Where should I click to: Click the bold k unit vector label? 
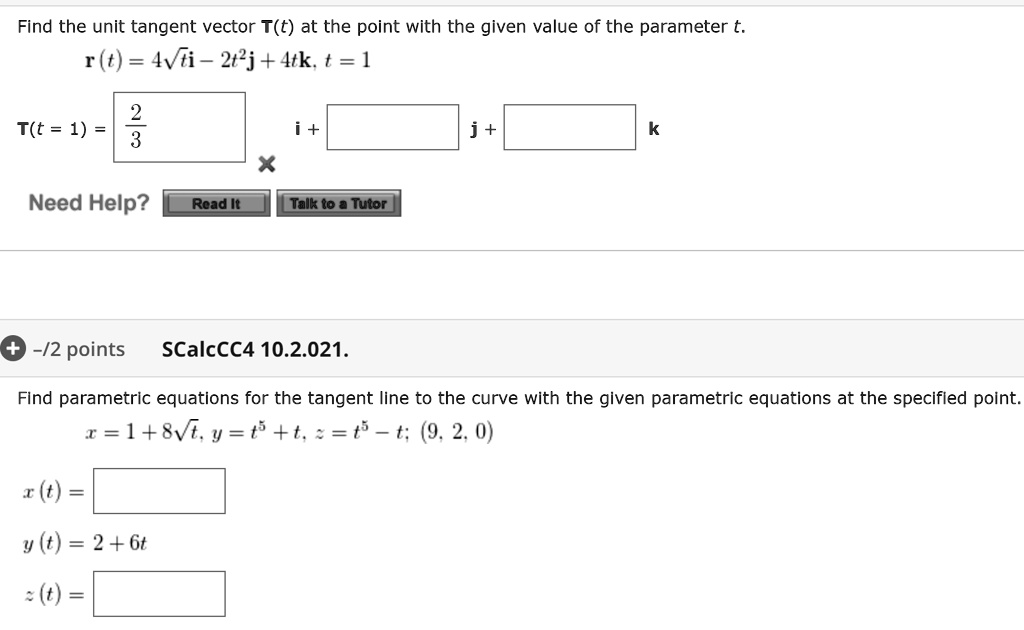tap(654, 129)
